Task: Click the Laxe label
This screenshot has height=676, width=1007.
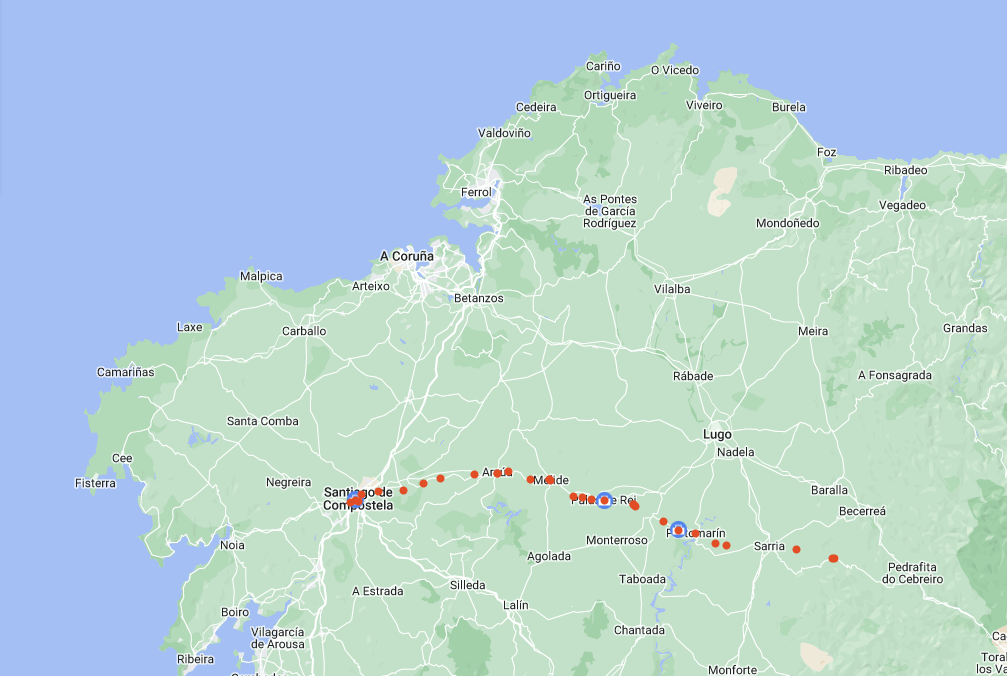Action: click(x=189, y=327)
